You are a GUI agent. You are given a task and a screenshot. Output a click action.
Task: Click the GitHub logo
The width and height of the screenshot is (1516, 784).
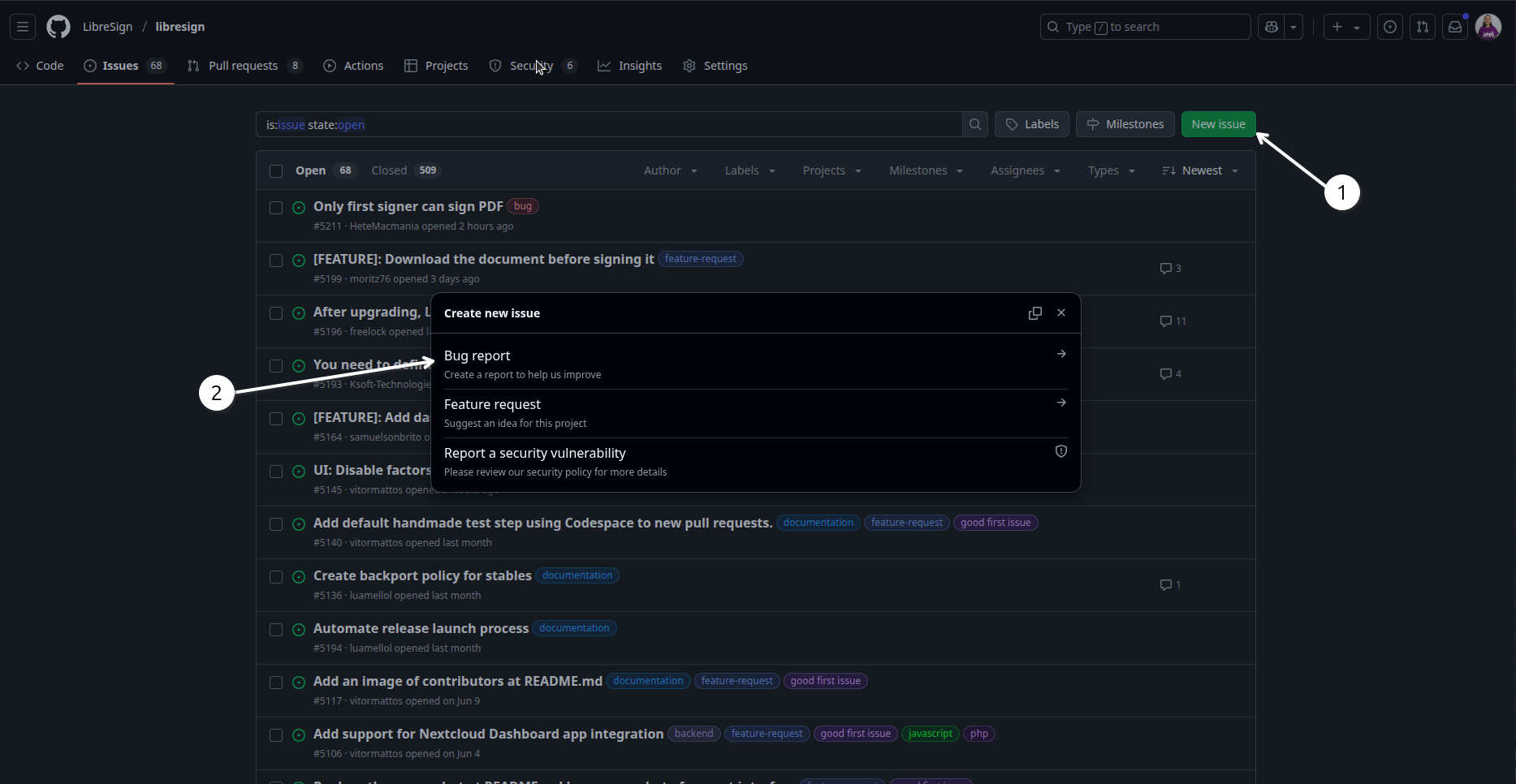coord(58,27)
